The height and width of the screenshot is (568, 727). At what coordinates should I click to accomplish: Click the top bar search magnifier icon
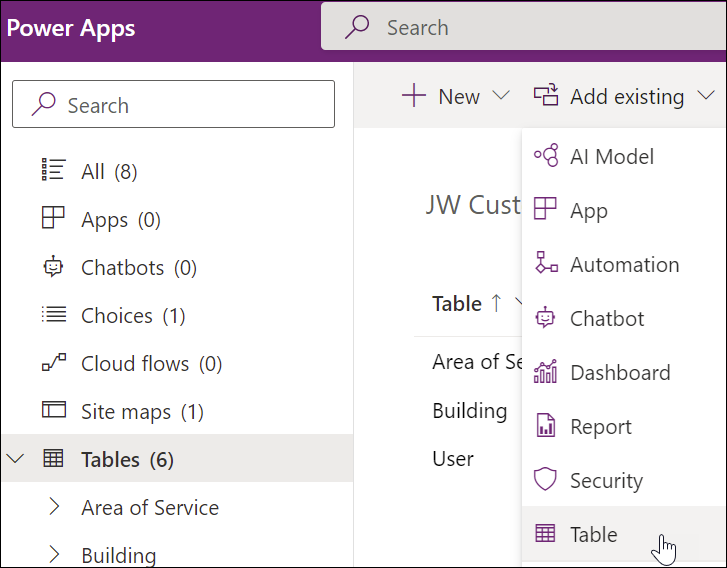point(357,26)
